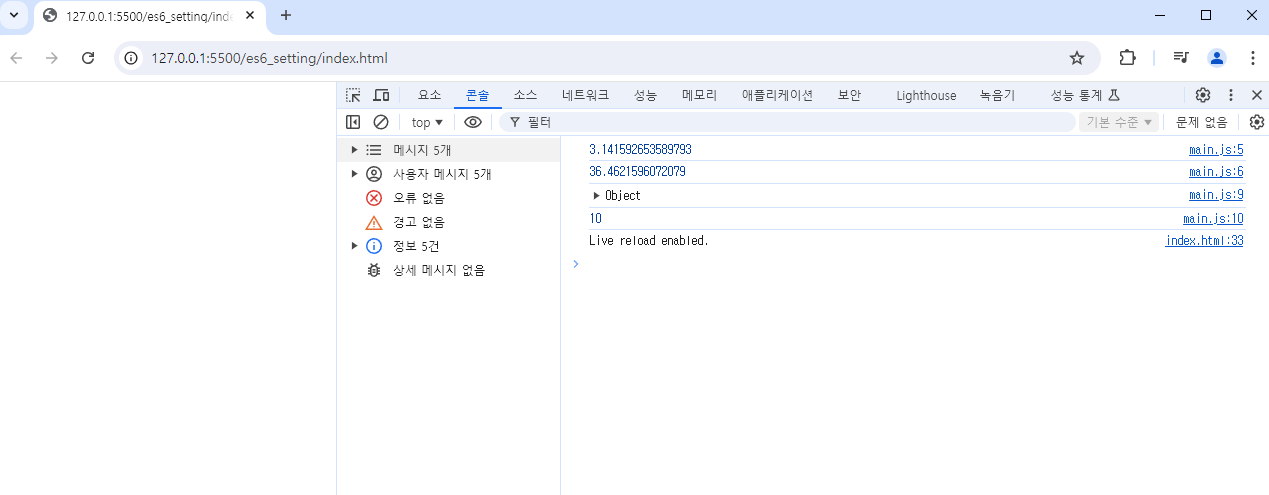Open DevTools settings gear
The height and width of the screenshot is (495, 1269).
click(1203, 95)
